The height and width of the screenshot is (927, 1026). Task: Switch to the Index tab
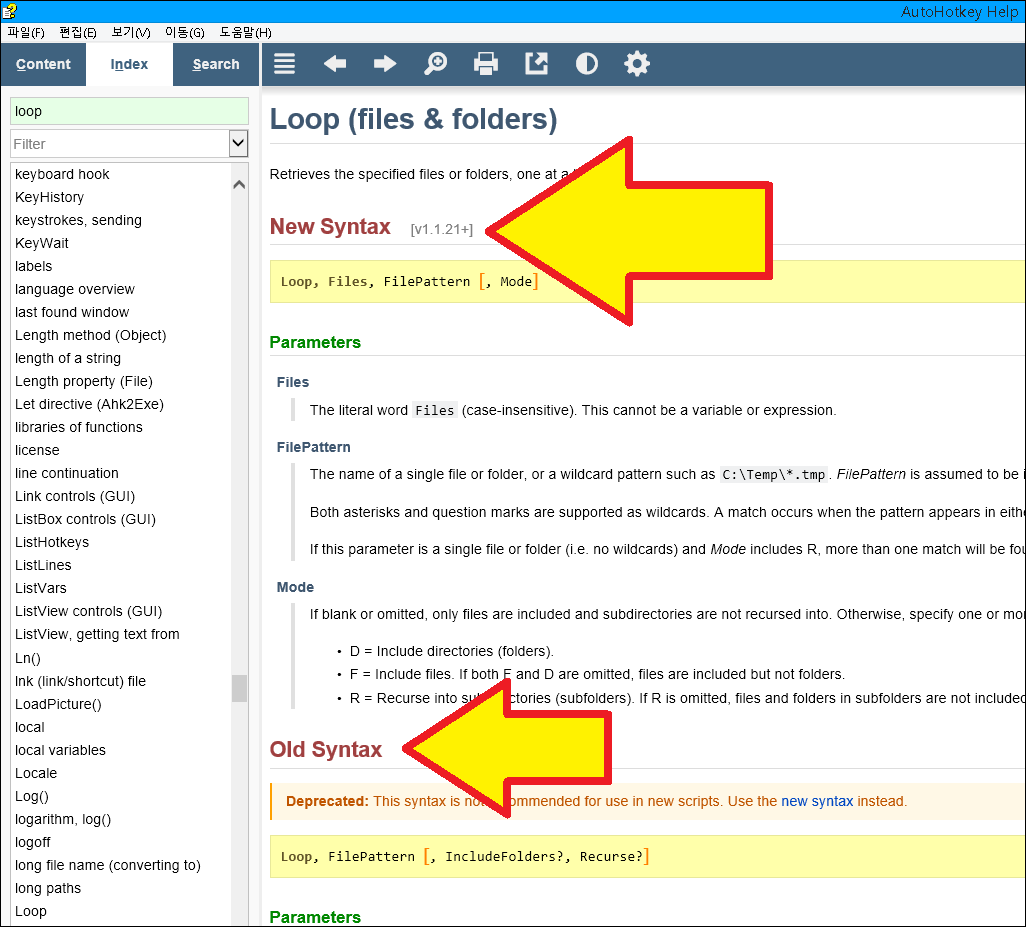pyautogui.click(x=129, y=64)
